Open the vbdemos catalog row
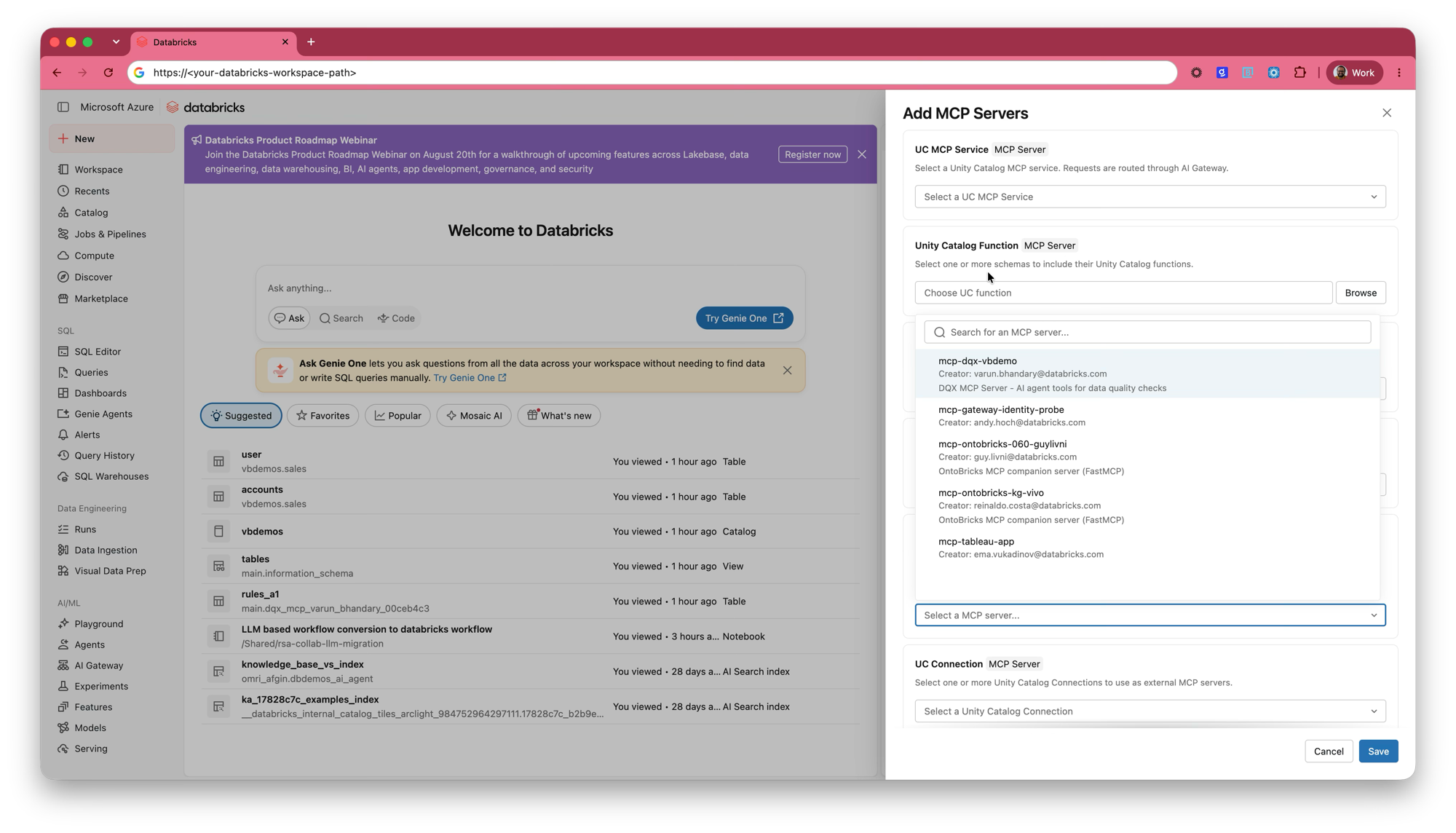 [530, 532]
